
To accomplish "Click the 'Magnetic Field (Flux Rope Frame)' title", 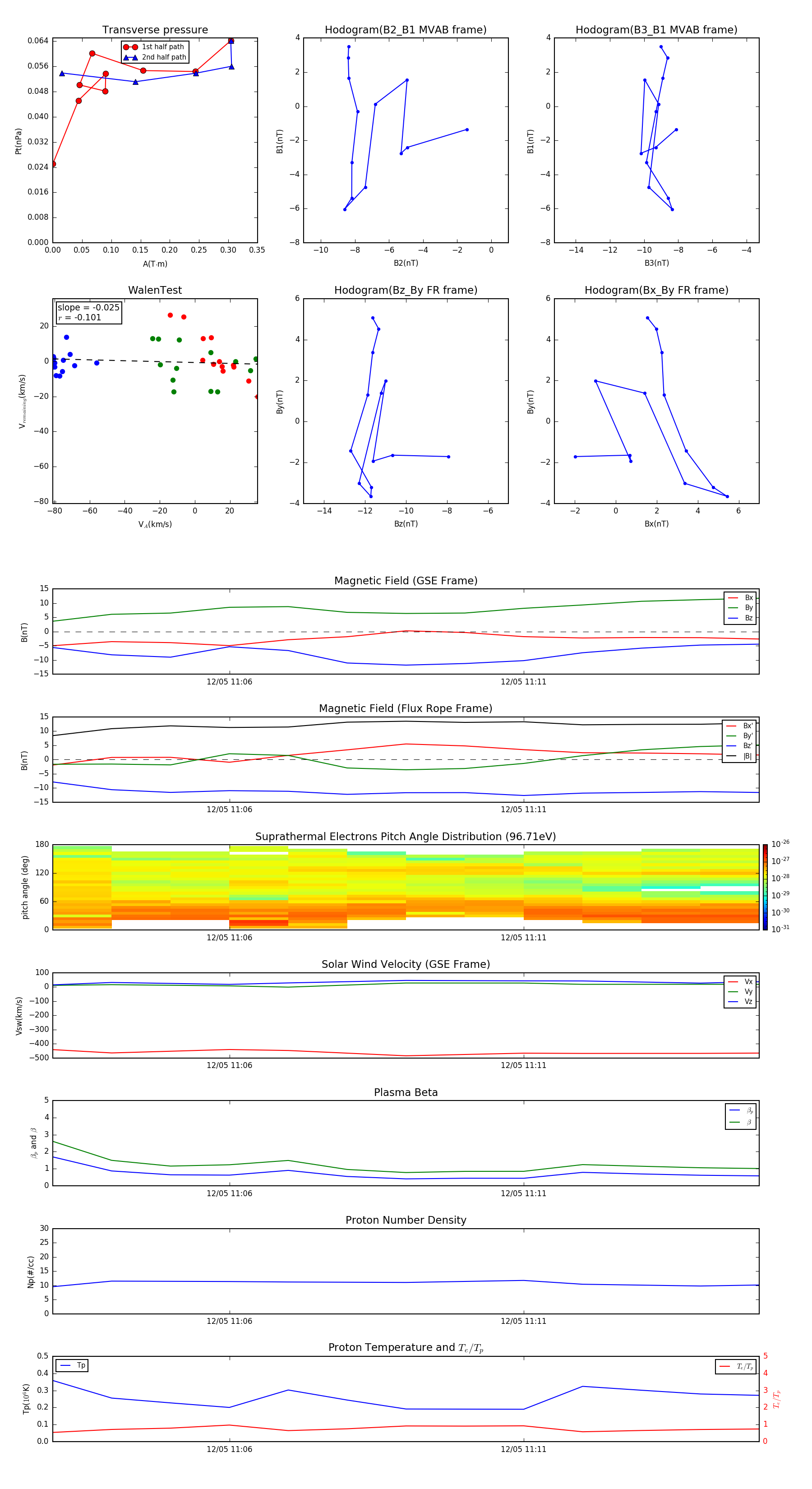I will tap(406, 709).
